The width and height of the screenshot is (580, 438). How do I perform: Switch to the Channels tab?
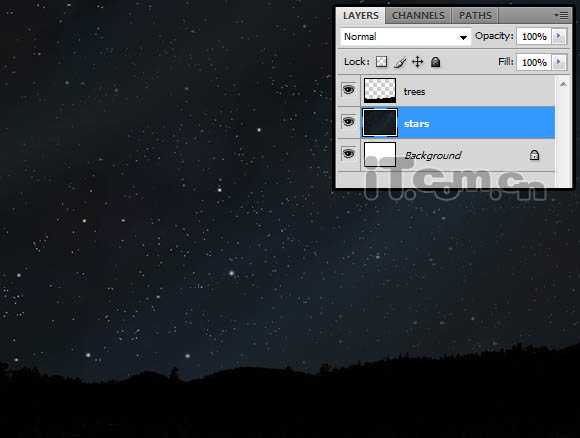(x=418, y=16)
